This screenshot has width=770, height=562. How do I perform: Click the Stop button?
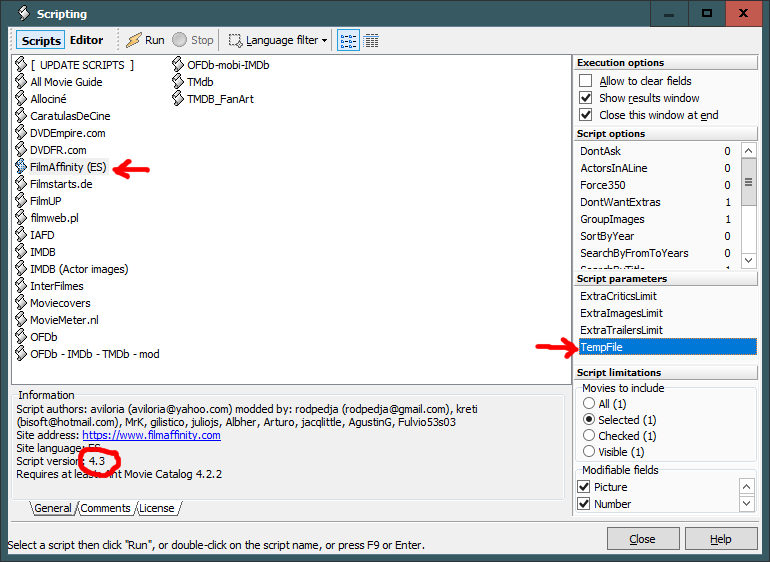click(x=193, y=40)
